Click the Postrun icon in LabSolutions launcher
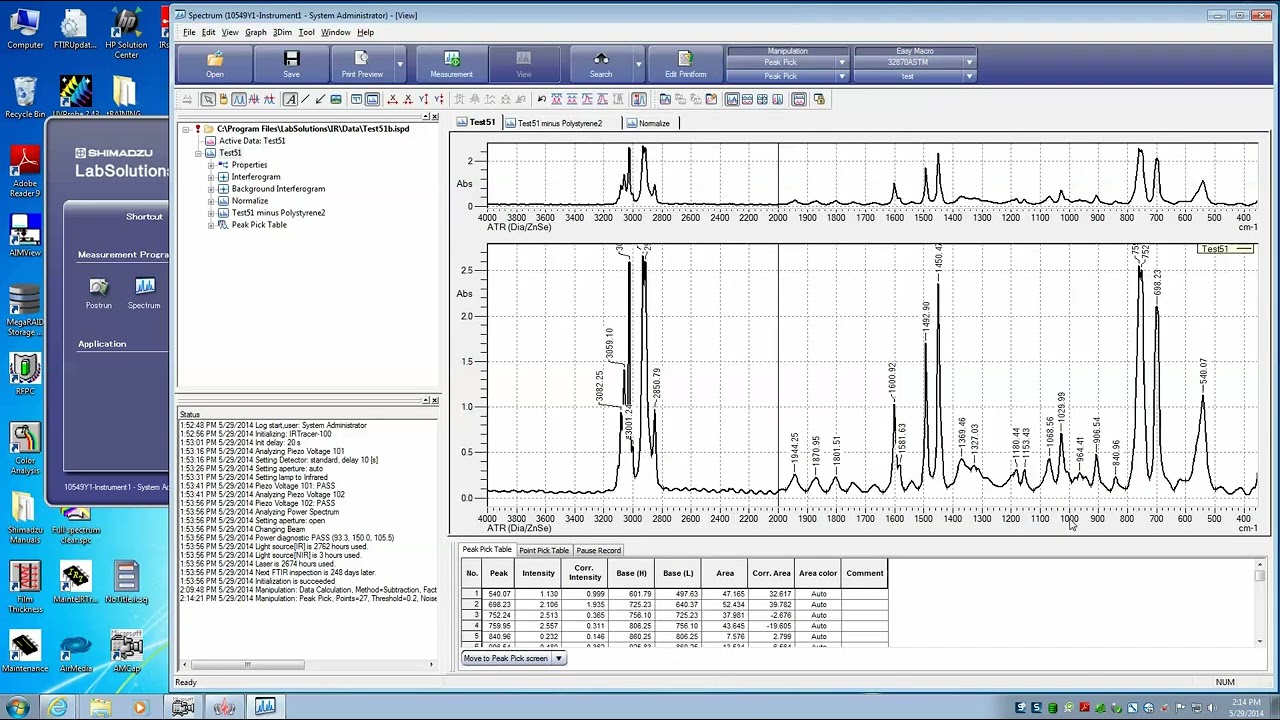This screenshot has height=720, width=1280. pos(98,293)
